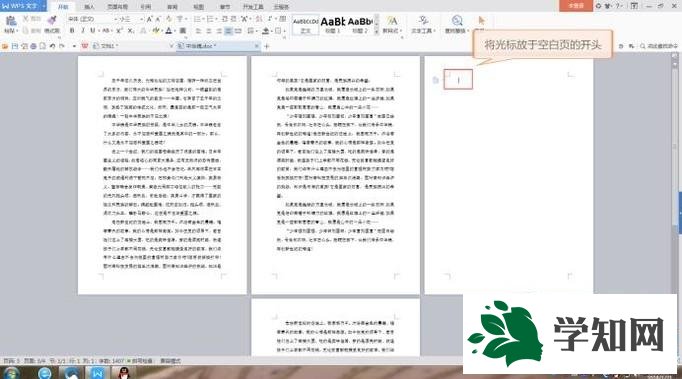
Task: Open the third ribbon tab (Page Layout)
Action: pyautogui.click(x=117, y=7)
